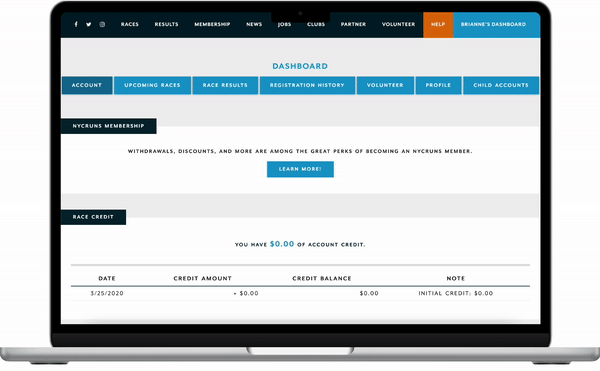Open the Jobs nav link
Viewport: 600px width, 371px height.
pyautogui.click(x=284, y=24)
